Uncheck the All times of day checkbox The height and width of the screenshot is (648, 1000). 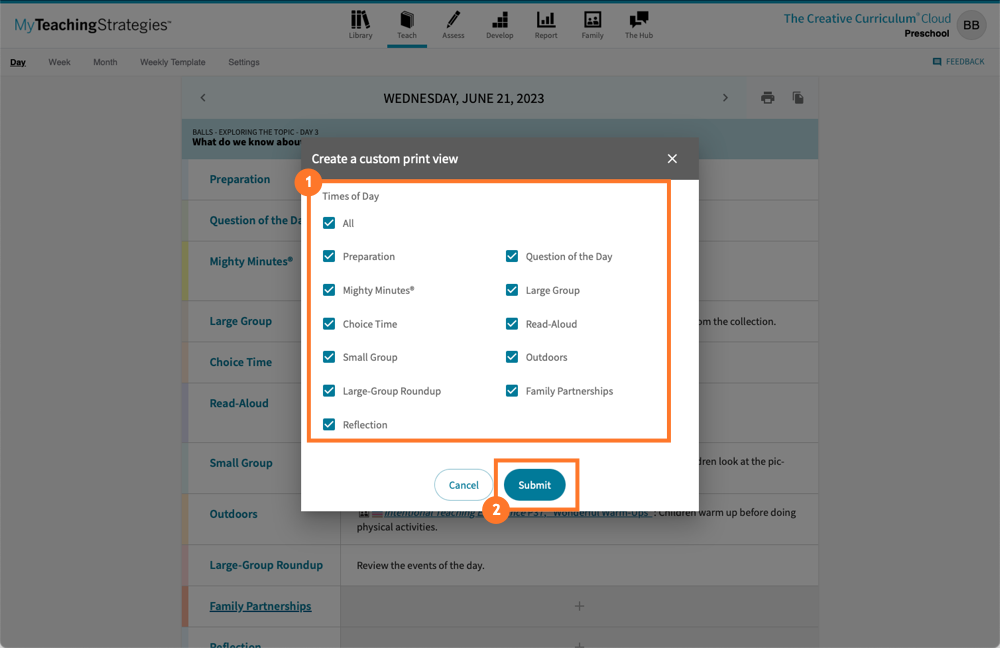(329, 222)
